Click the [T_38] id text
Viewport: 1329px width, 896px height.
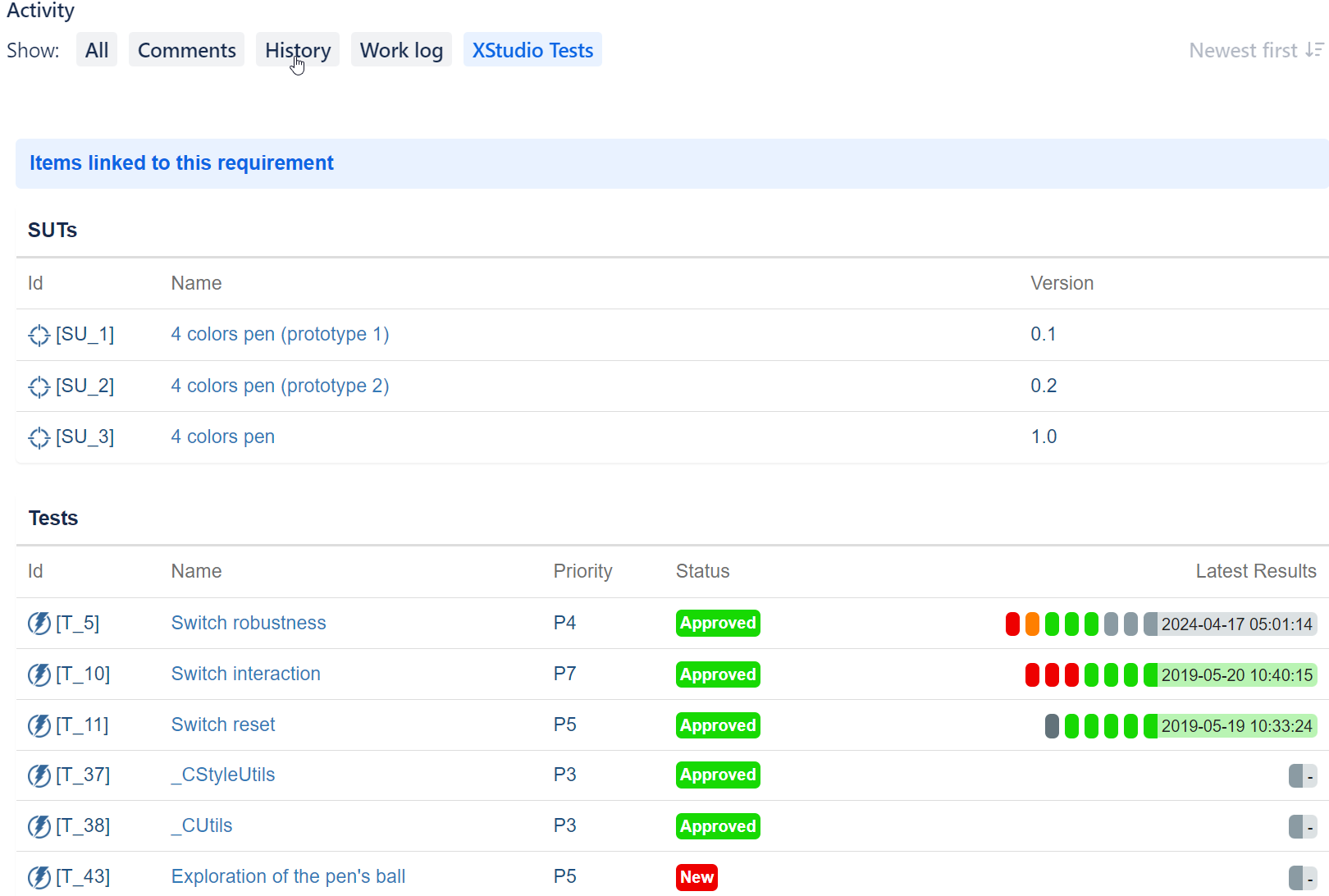(x=83, y=825)
